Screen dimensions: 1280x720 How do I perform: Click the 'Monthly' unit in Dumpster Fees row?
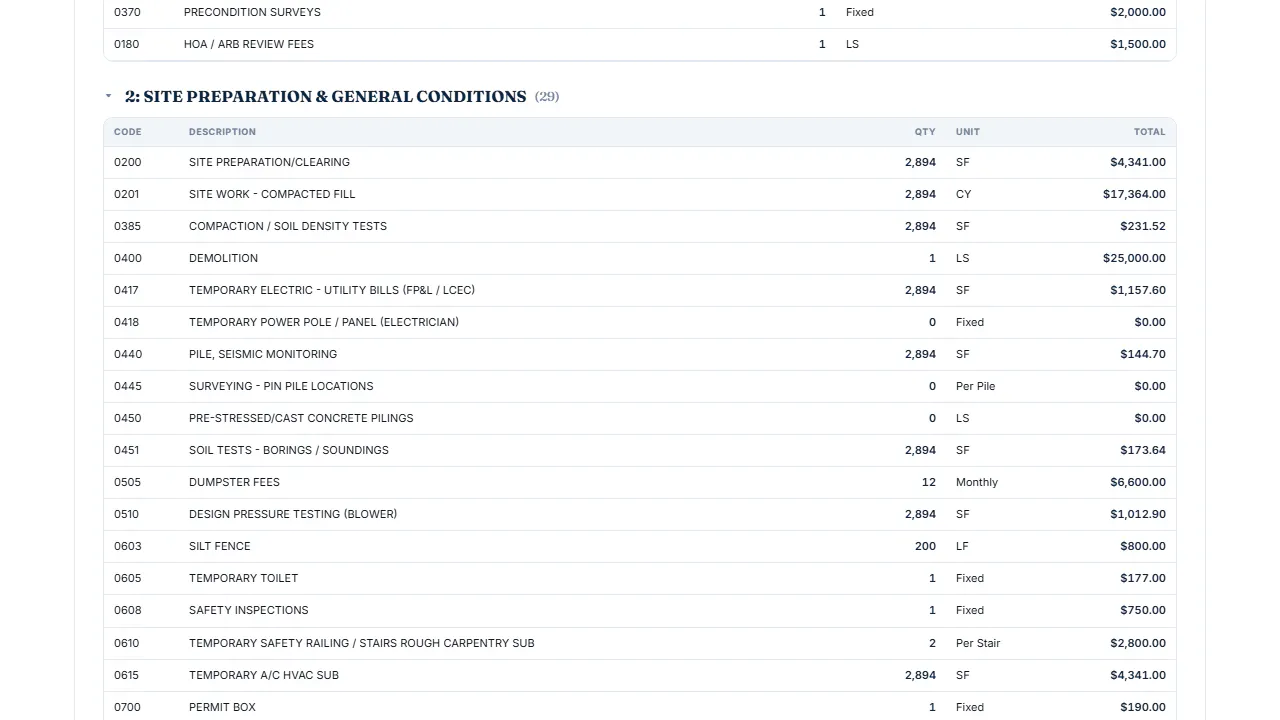pos(977,482)
